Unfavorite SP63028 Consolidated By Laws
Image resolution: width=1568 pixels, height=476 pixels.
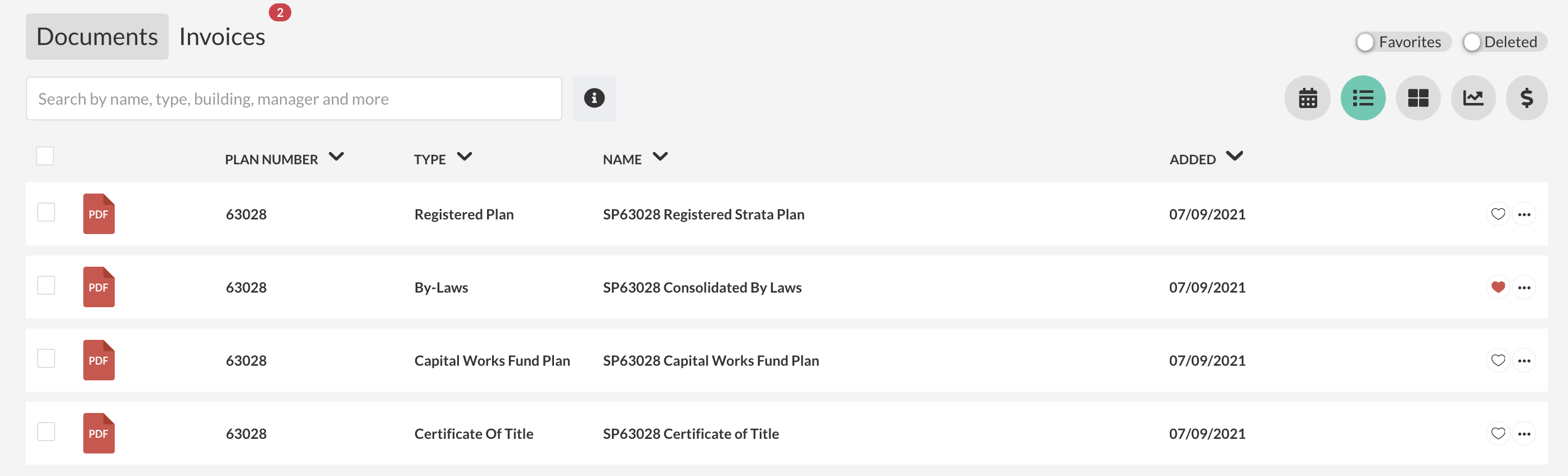point(1497,288)
